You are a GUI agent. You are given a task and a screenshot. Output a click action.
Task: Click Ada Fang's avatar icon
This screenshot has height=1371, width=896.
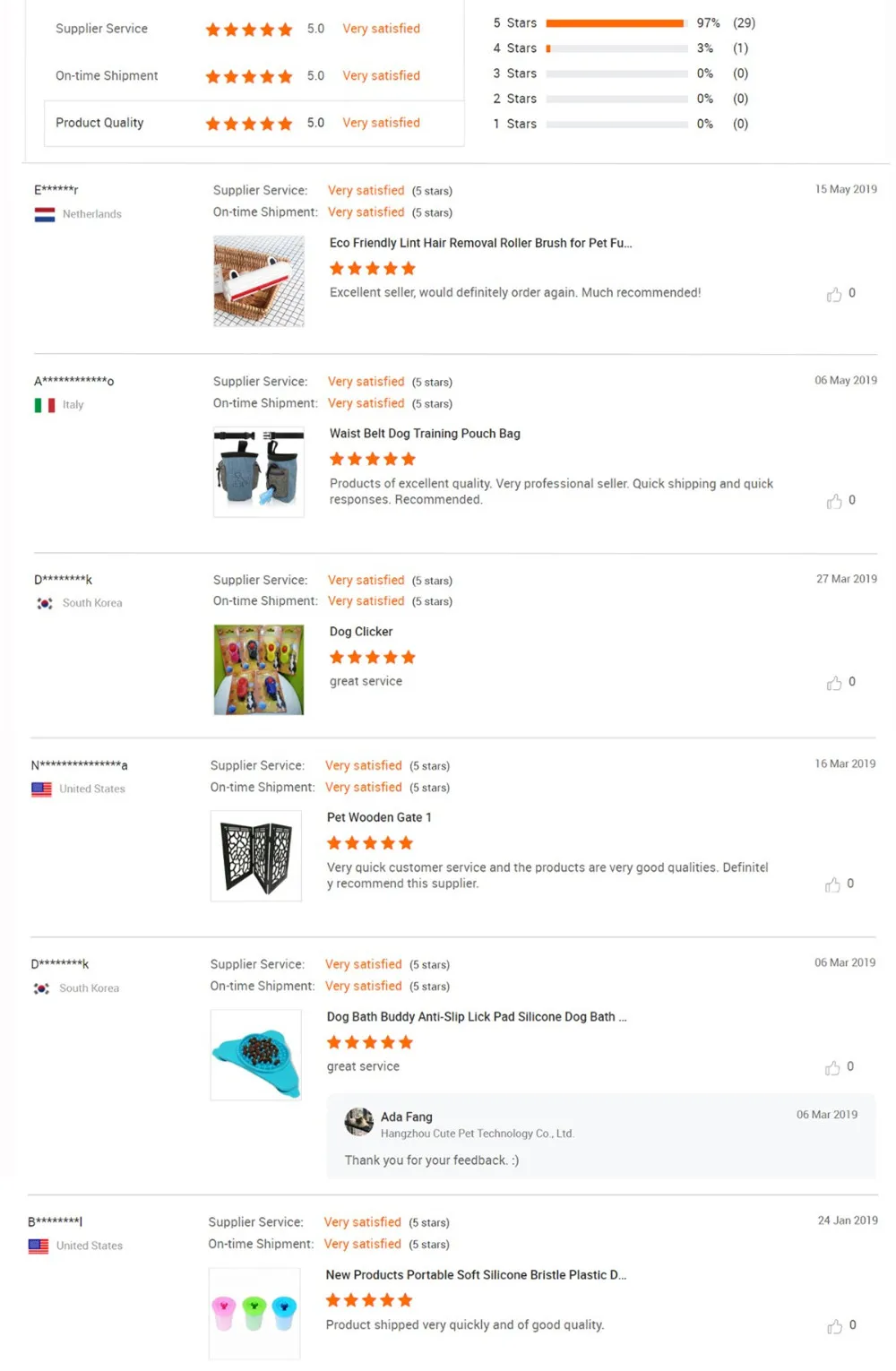[359, 1122]
